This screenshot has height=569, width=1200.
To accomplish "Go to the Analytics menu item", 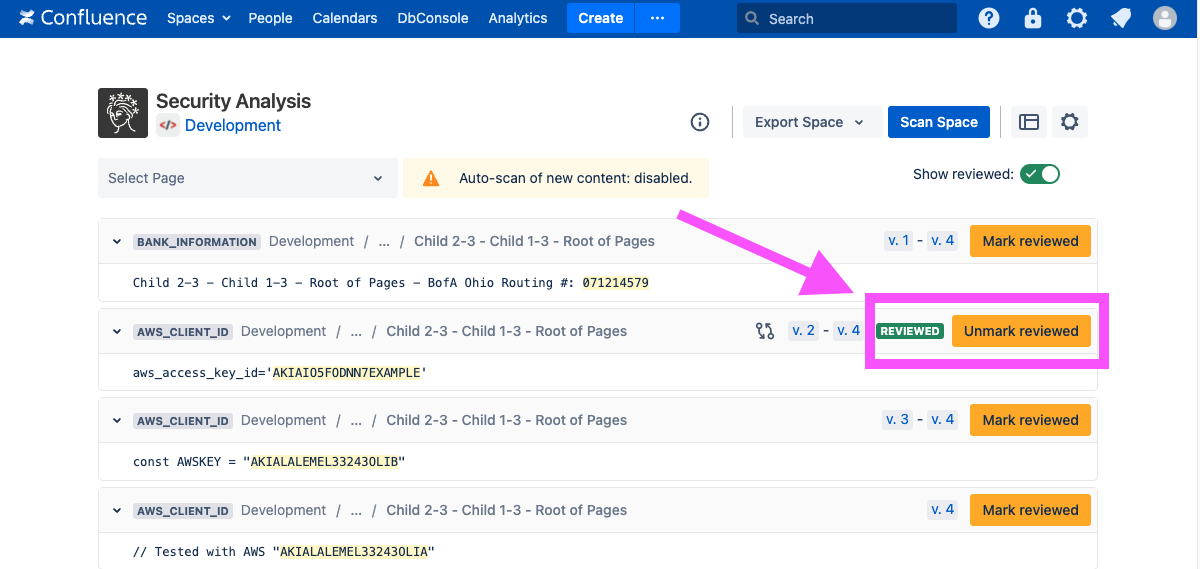I will (x=518, y=18).
